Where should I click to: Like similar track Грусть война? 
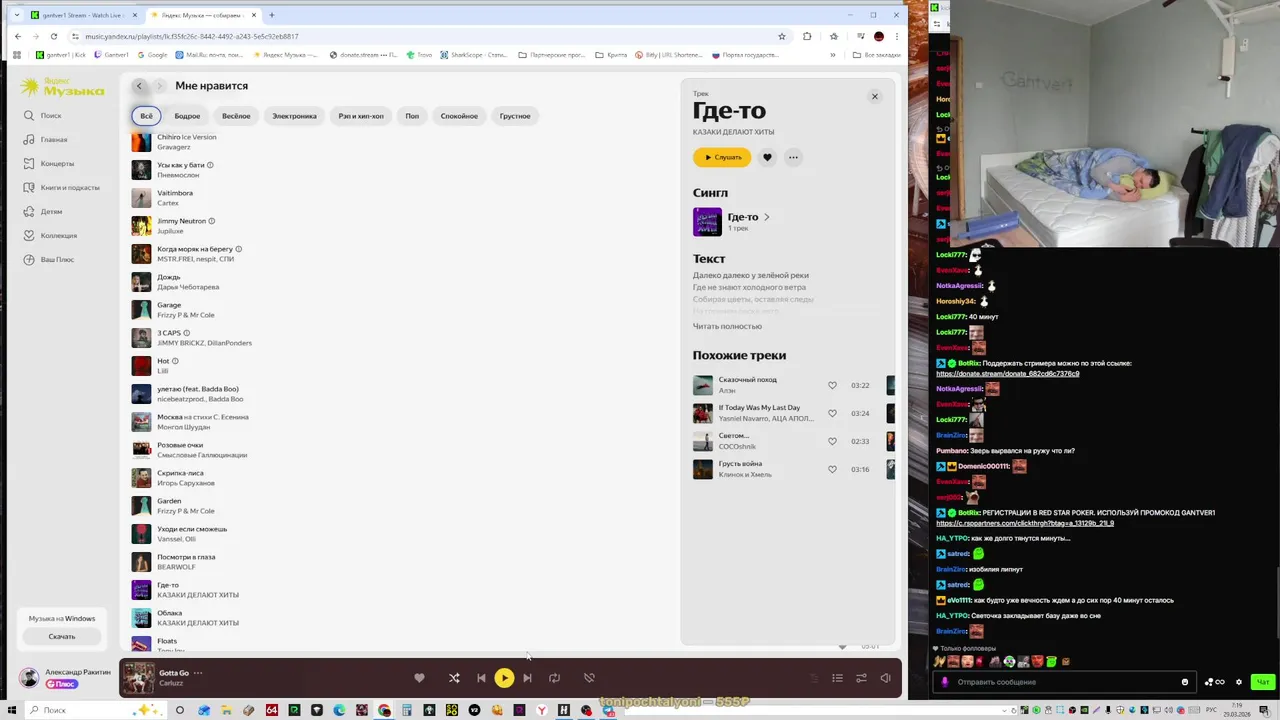[832, 469]
